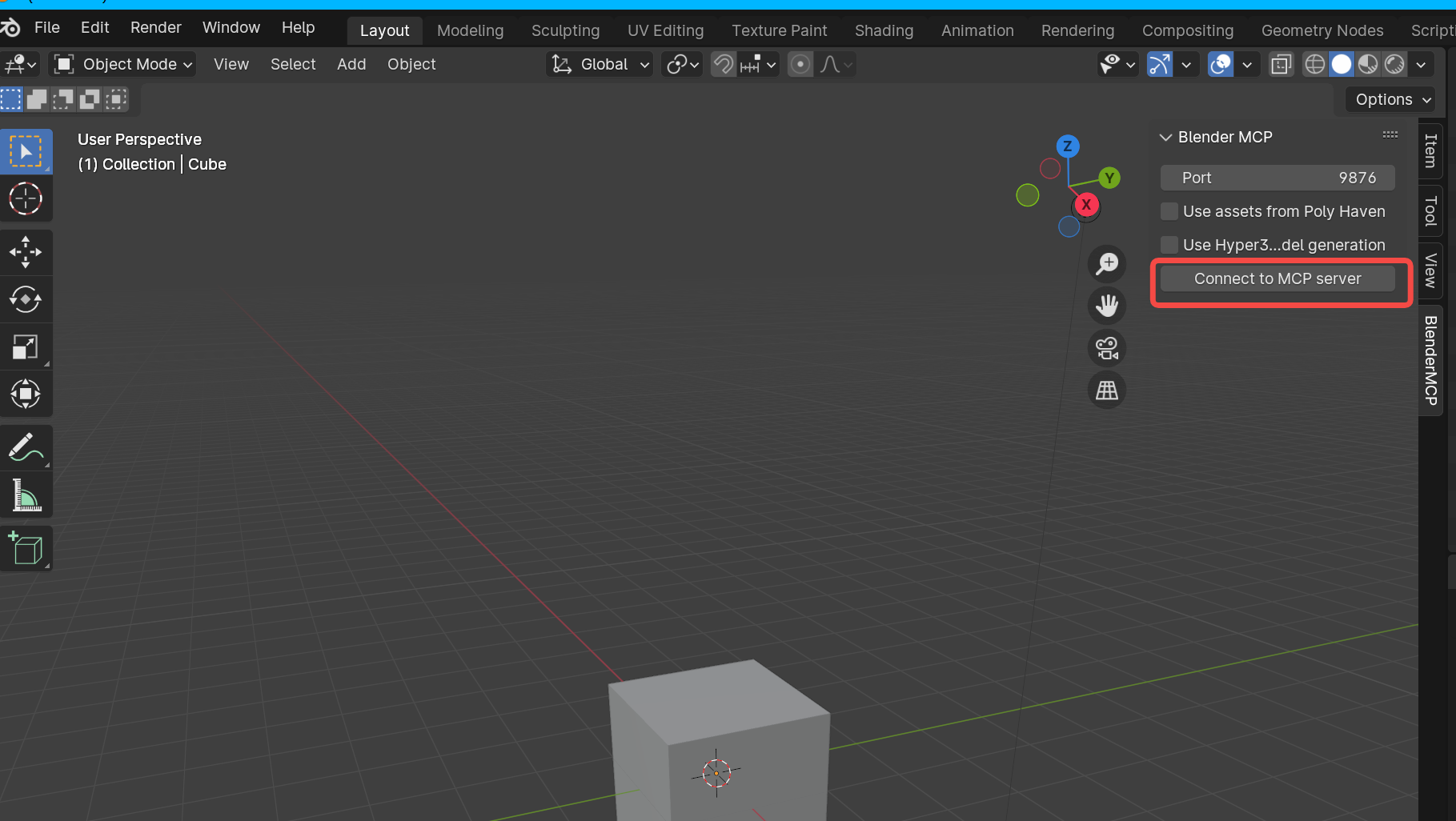Open the pivot point dropdown
This screenshot has width=1456, height=821.
(x=683, y=64)
